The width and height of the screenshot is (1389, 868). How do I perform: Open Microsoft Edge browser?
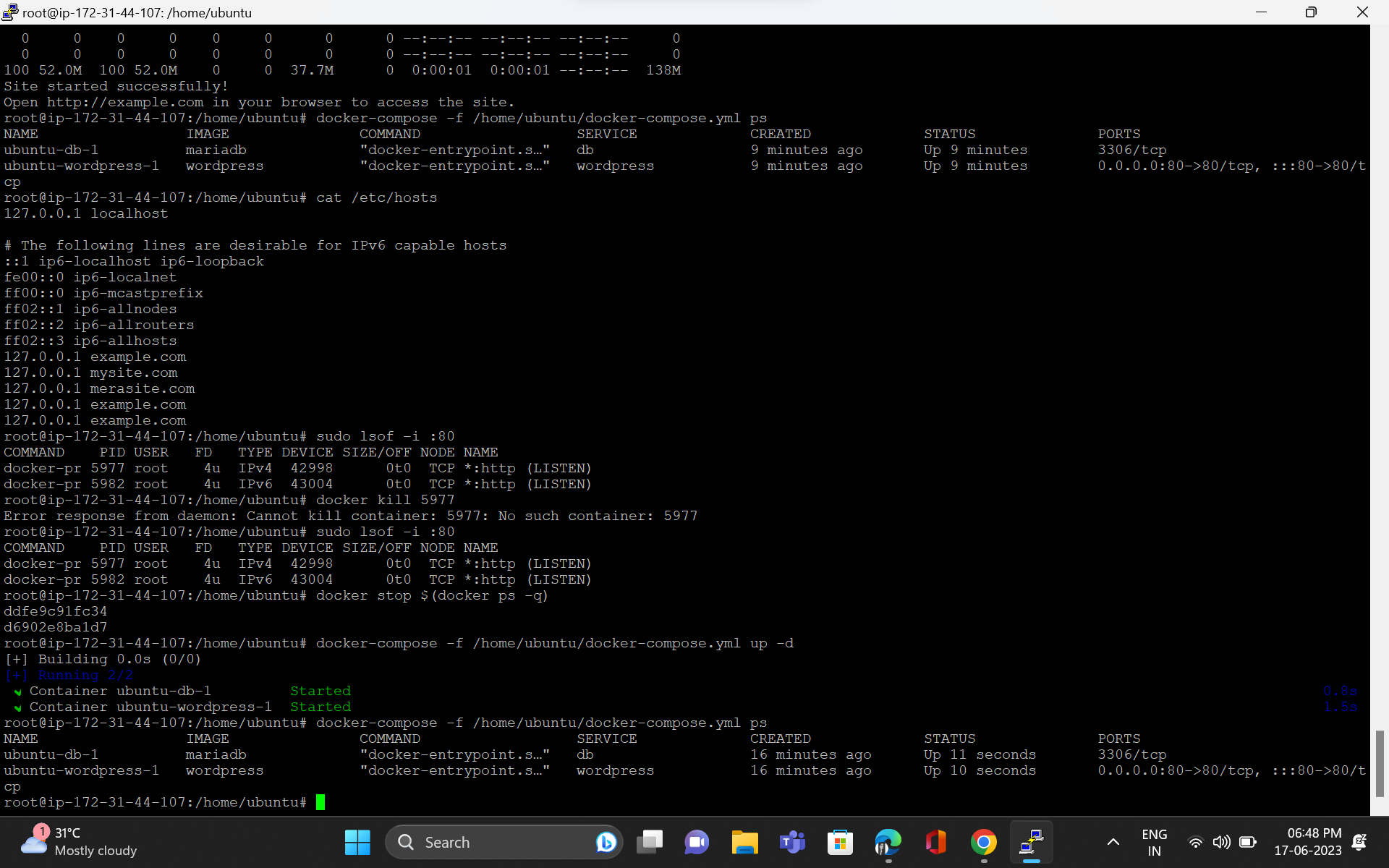point(888,842)
